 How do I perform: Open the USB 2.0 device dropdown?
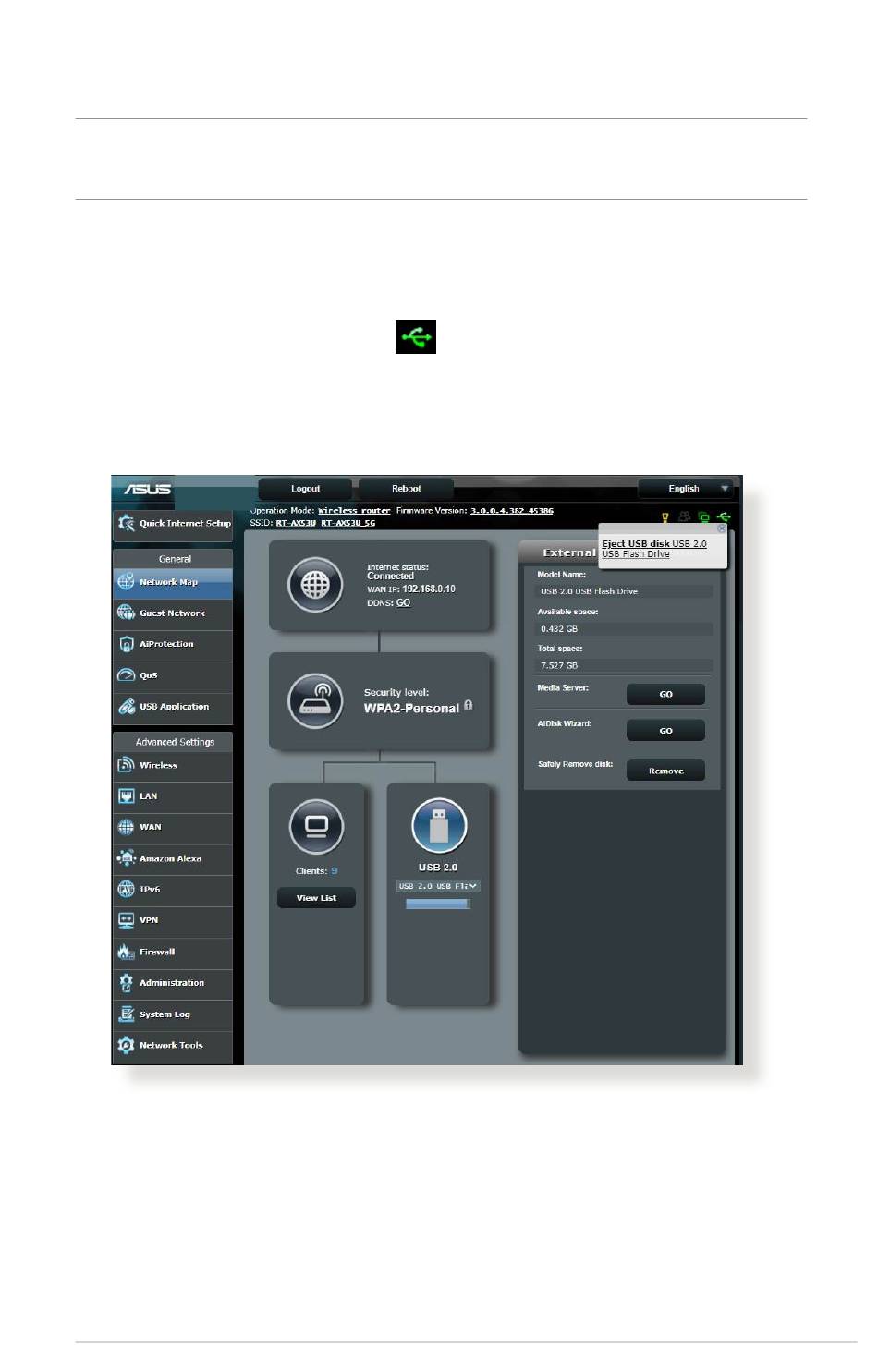[x=438, y=886]
